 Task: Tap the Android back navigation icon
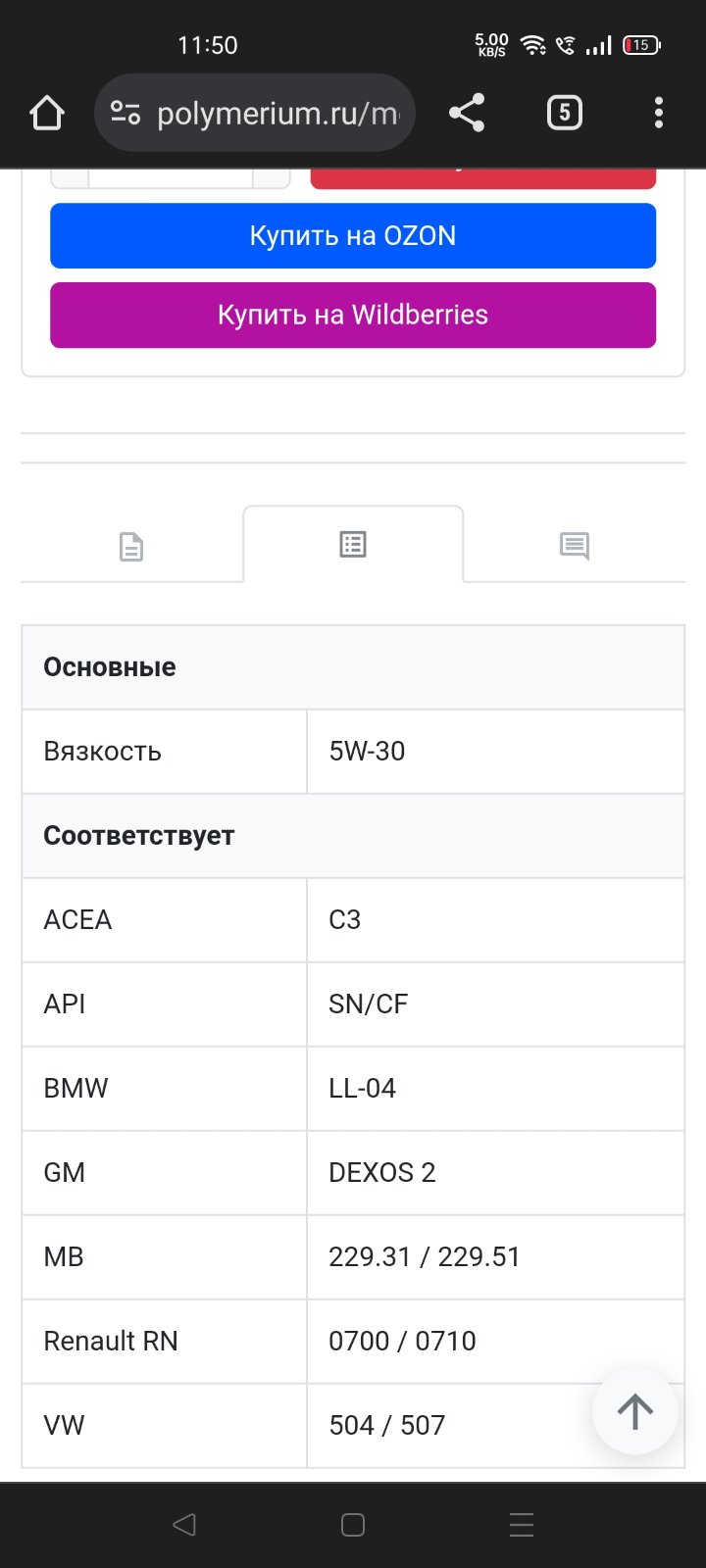[x=184, y=1524]
